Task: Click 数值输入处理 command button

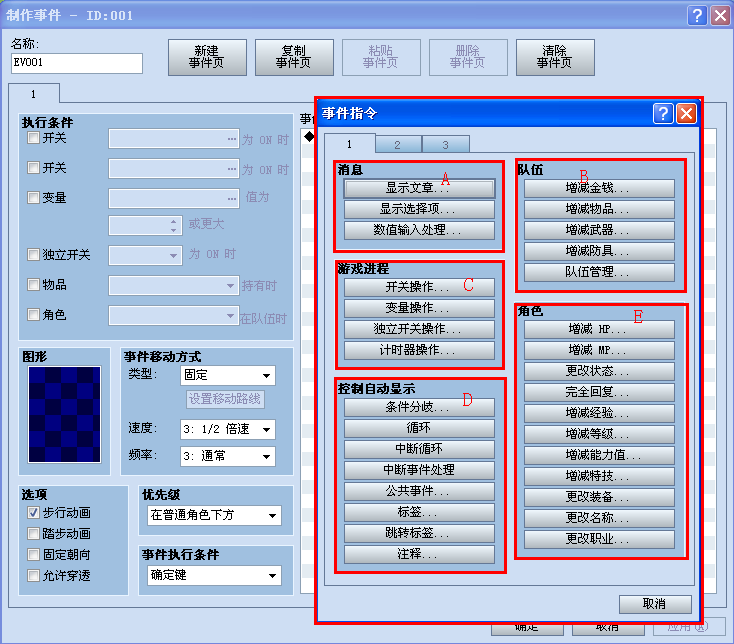Action: [419, 230]
